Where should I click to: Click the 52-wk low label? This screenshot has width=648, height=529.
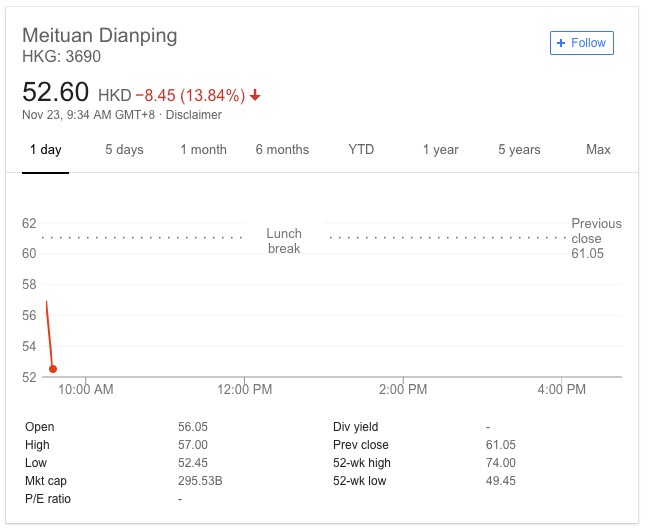tap(360, 481)
